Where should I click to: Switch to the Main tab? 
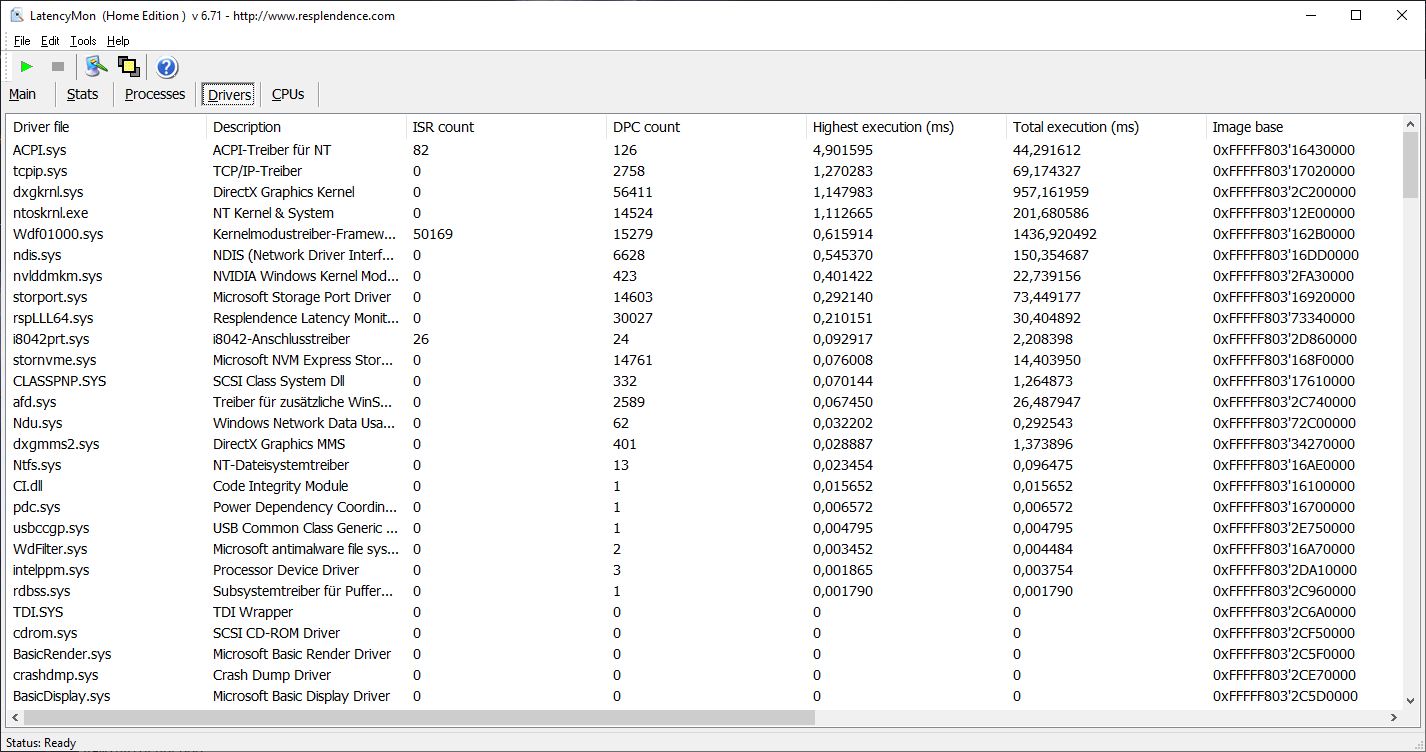23,94
